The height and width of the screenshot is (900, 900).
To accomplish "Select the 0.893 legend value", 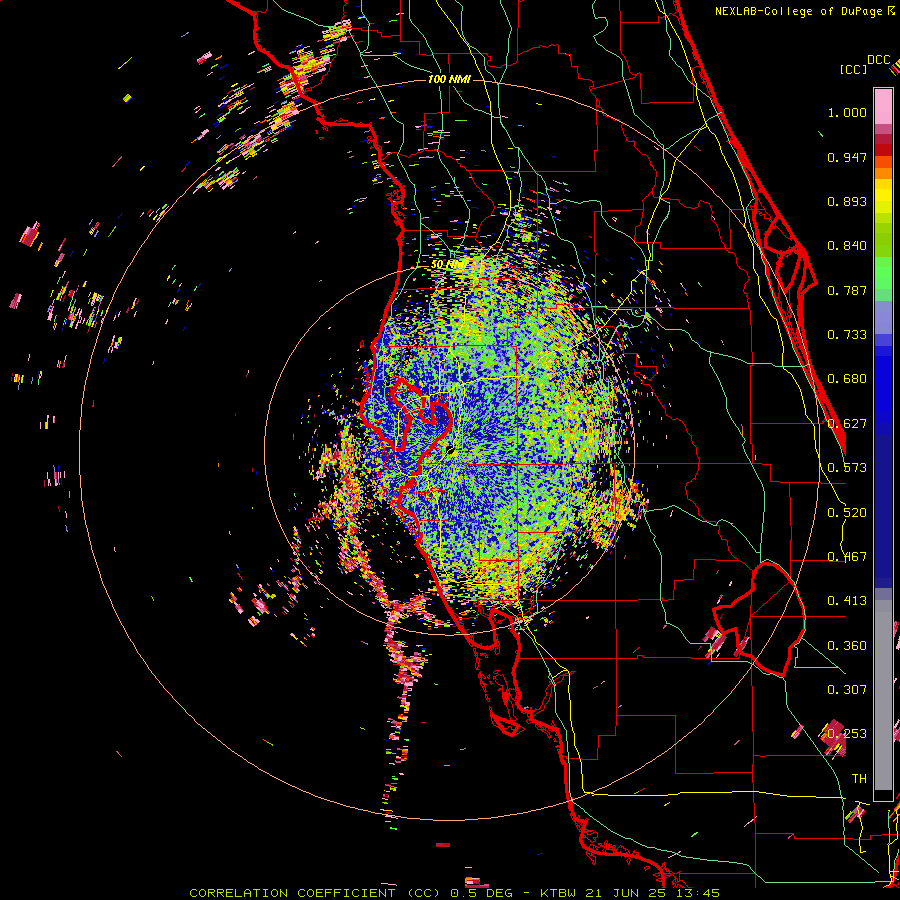I will tap(847, 201).
